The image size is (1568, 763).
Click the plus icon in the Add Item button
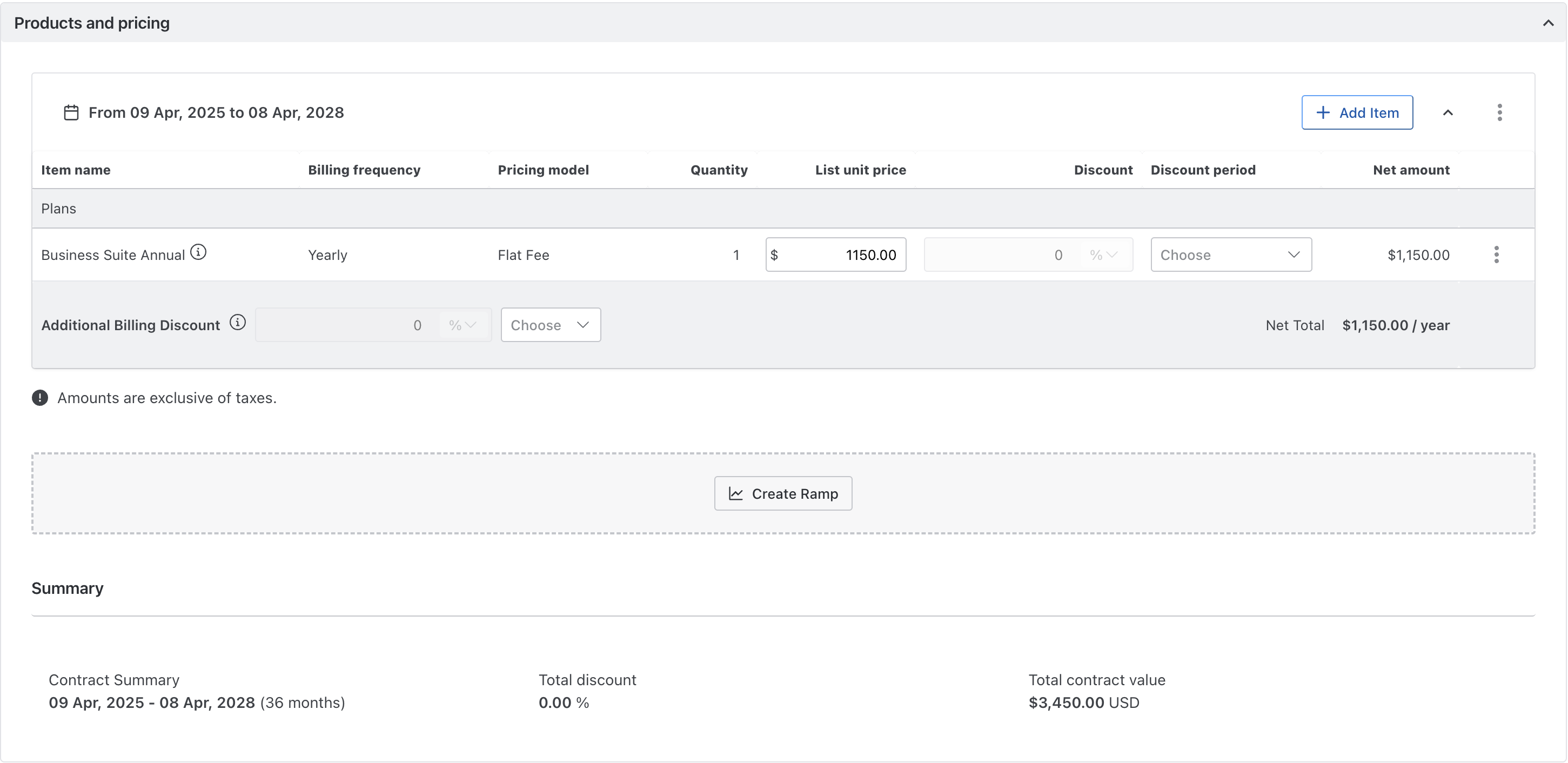pyautogui.click(x=1323, y=112)
